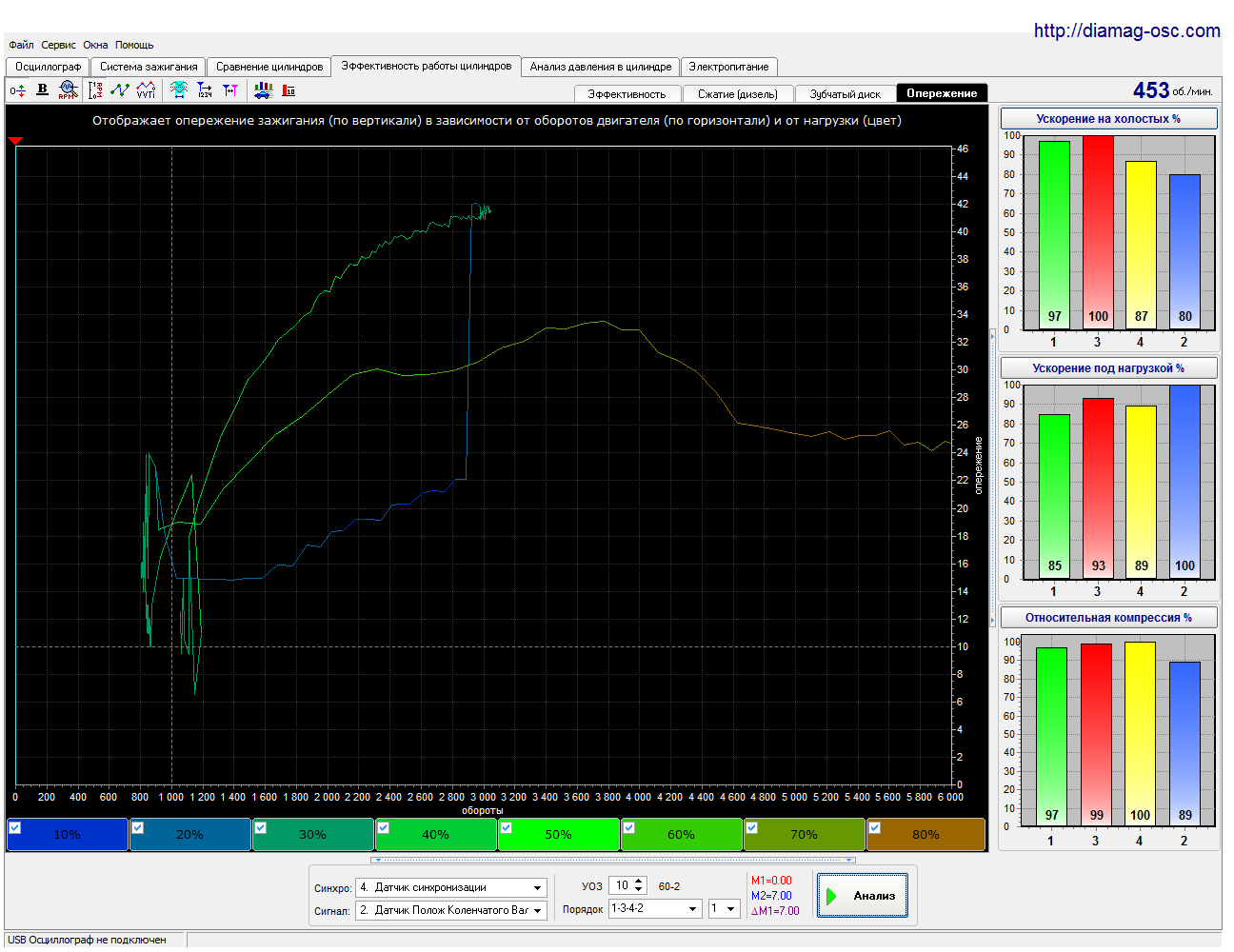This screenshot has height=952, width=1234.
Task: Click the green play arrow in the Анализ button
Action: point(832,896)
